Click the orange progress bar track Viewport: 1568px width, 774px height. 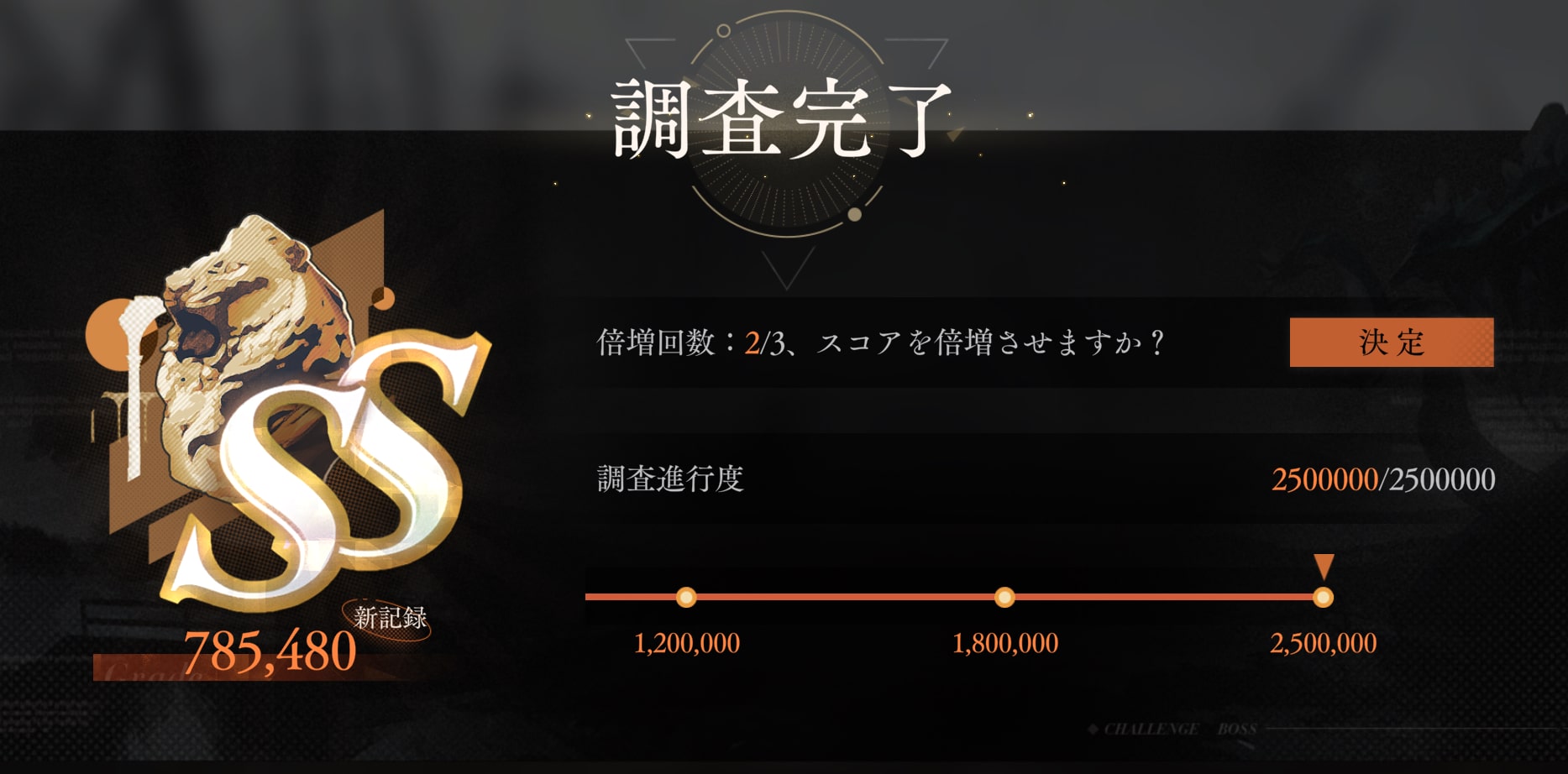coord(954,598)
